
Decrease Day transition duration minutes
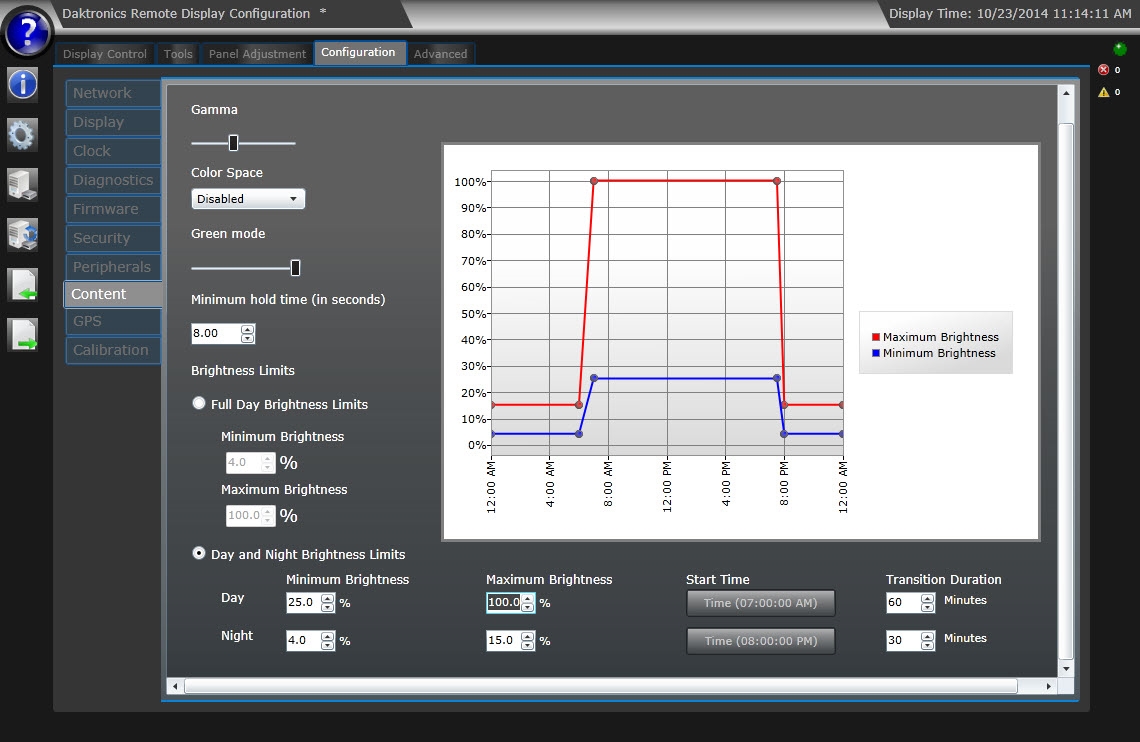click(x=927, y=607)
